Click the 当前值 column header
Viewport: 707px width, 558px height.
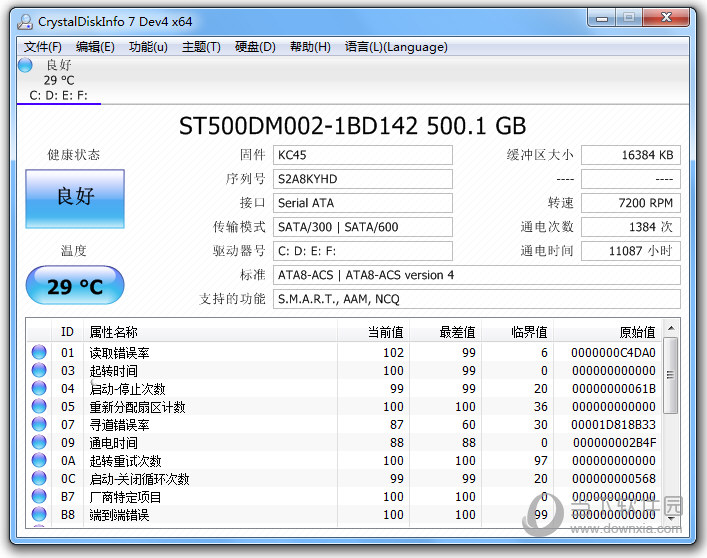373,332
